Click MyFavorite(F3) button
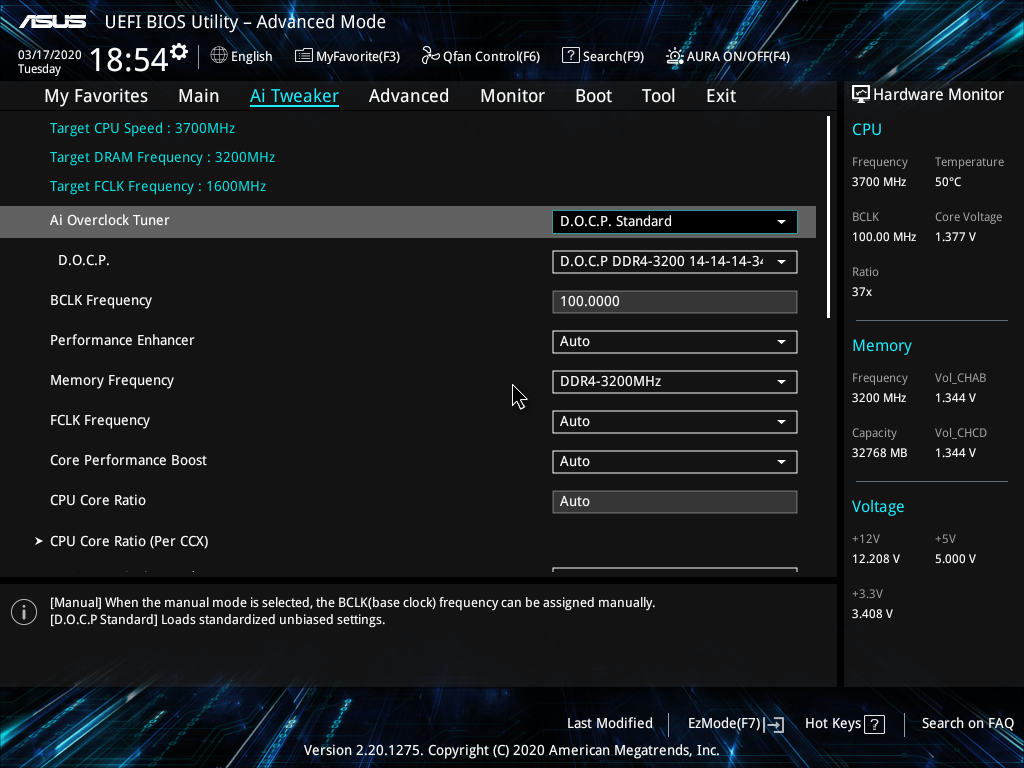Viewport: 1024px width, 768px height. 347,56
